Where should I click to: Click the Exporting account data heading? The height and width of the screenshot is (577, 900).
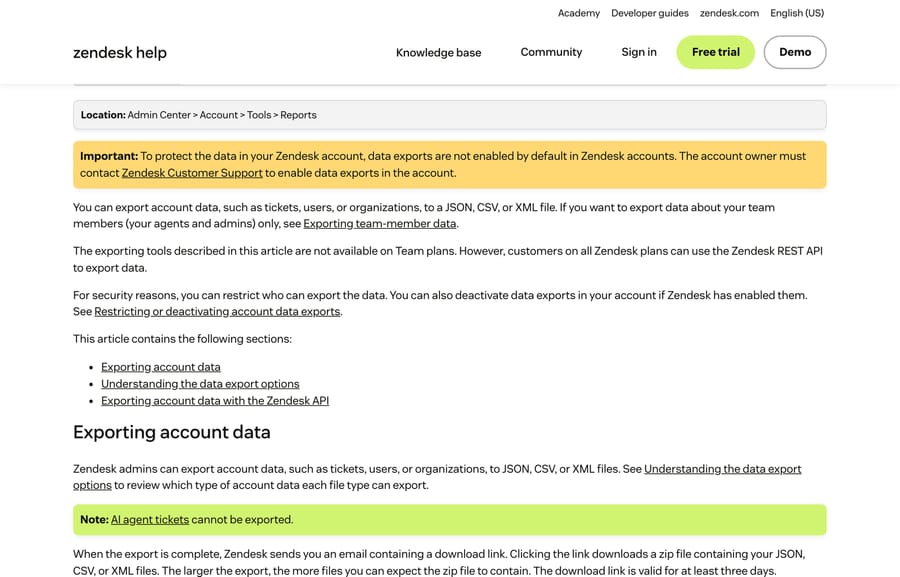(x=172, y=432)
